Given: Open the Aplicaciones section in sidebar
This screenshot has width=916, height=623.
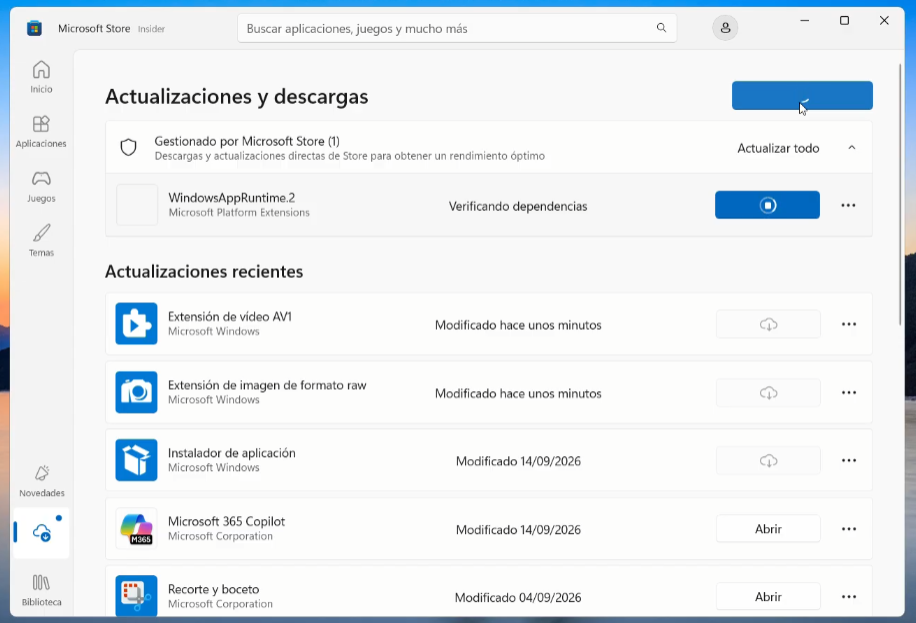Looking at the screenshot, I should (41, 131).
